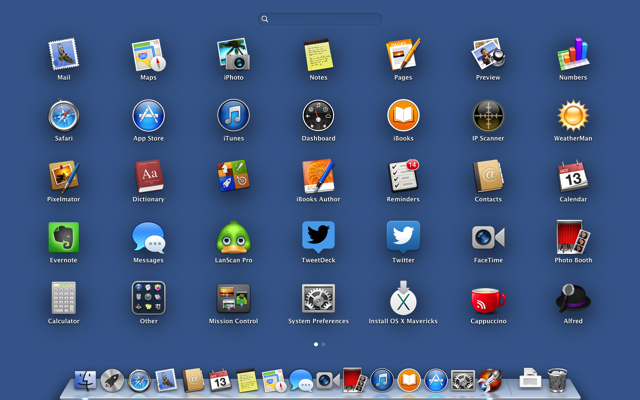Screen dimensions: 640x400
Task: Click the Launchpad search field
Action: (x=320, y=19)
